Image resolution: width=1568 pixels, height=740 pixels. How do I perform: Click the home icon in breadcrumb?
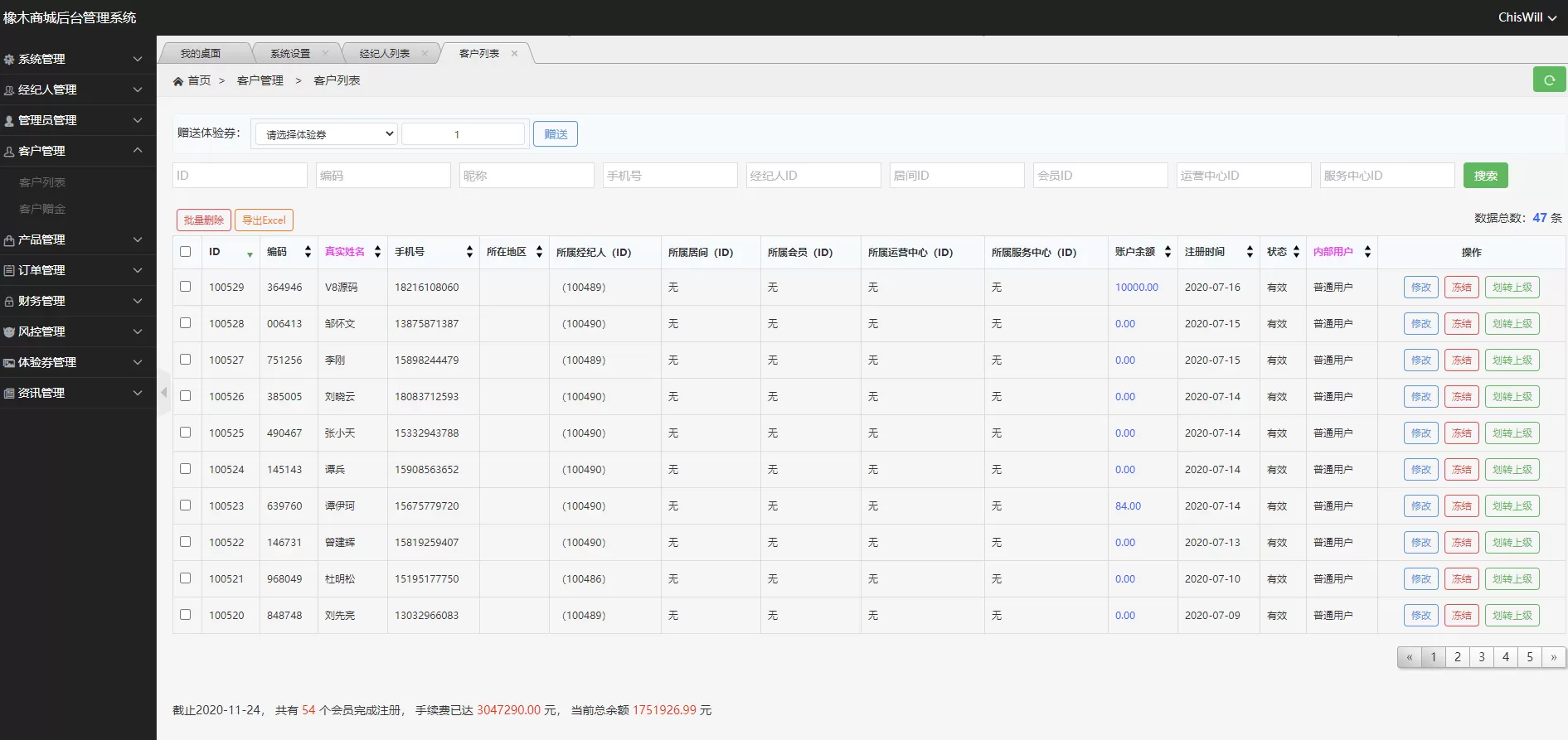(x=178, y=81)
